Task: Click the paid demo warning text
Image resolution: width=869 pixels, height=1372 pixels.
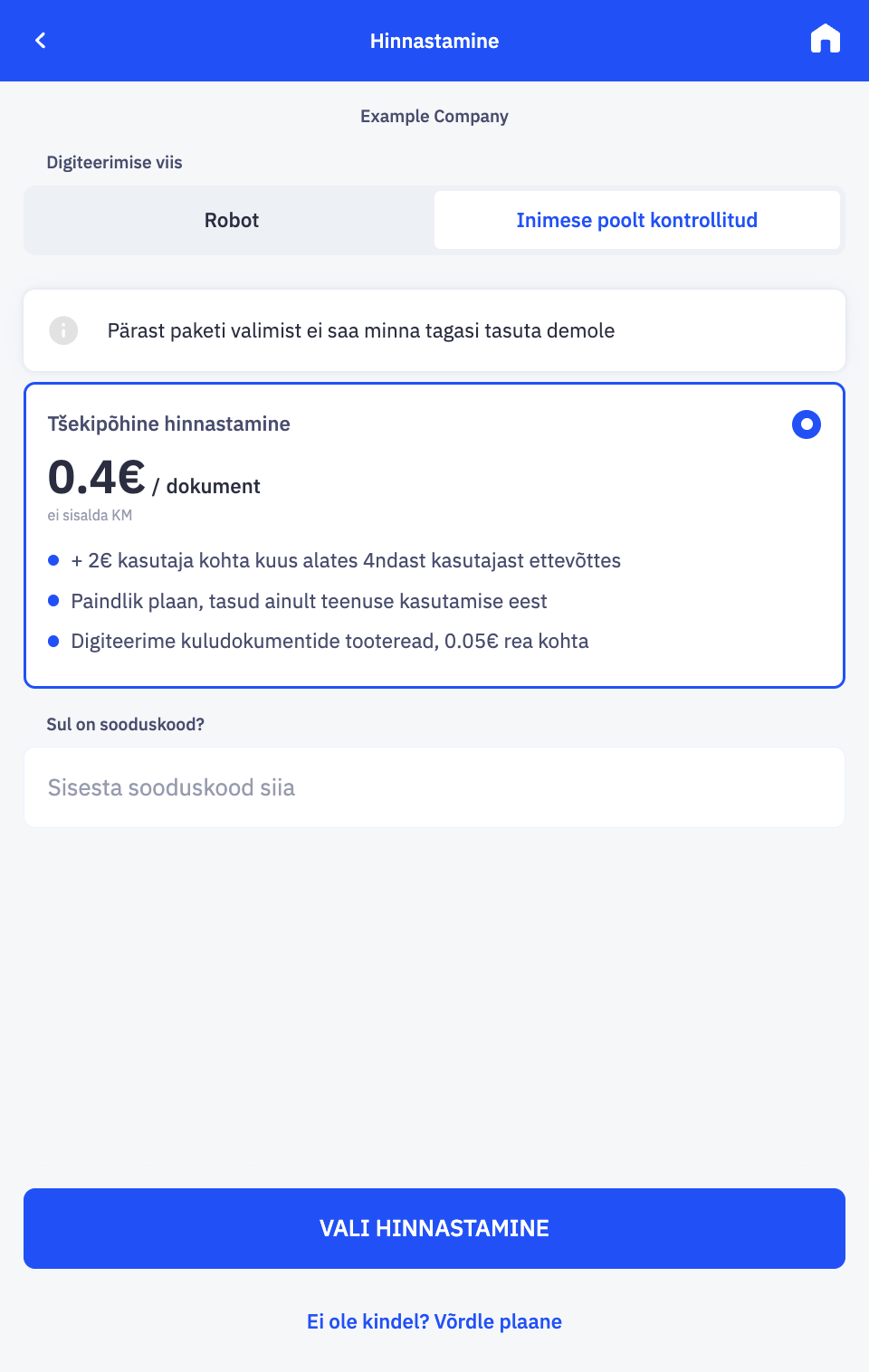Action: (360, 330)
